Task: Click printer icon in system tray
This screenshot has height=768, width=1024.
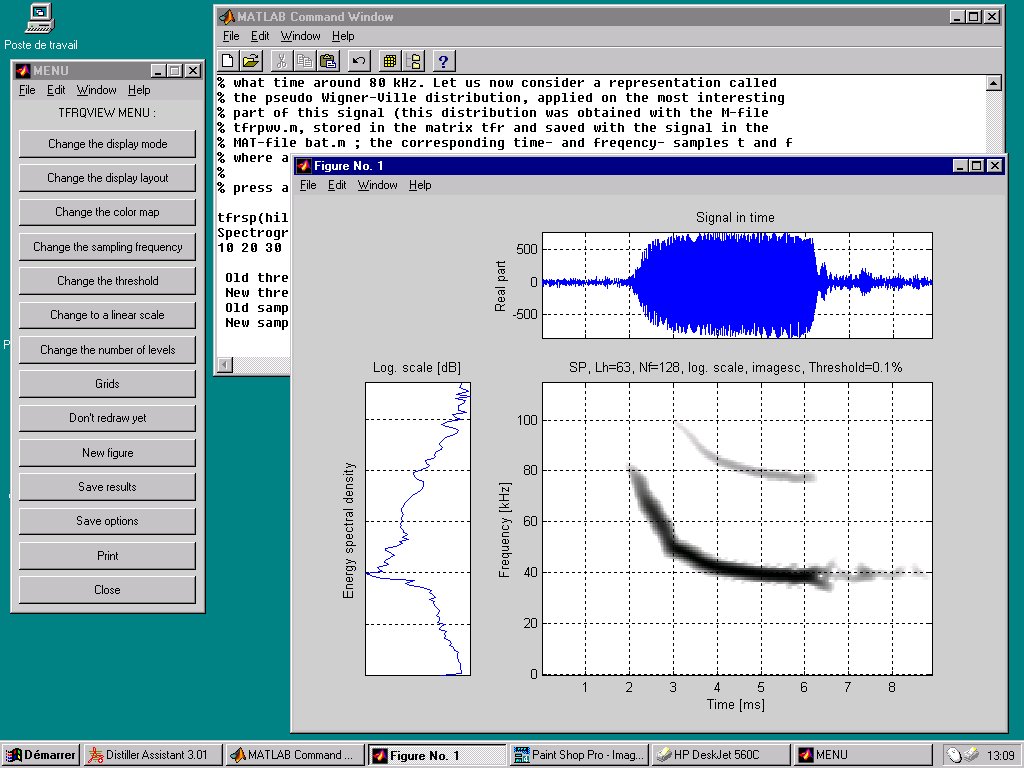Action: [x=970, y=755]
